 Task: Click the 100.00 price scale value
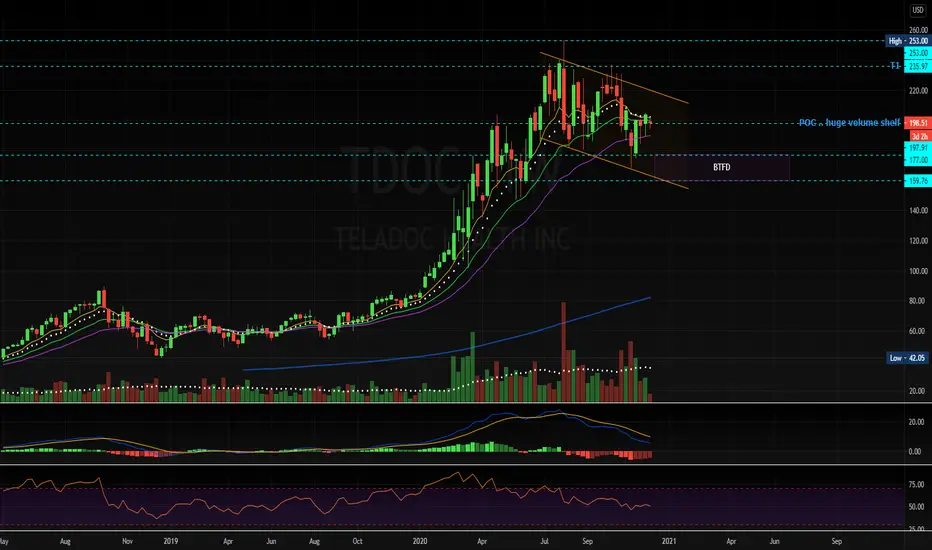917,271
